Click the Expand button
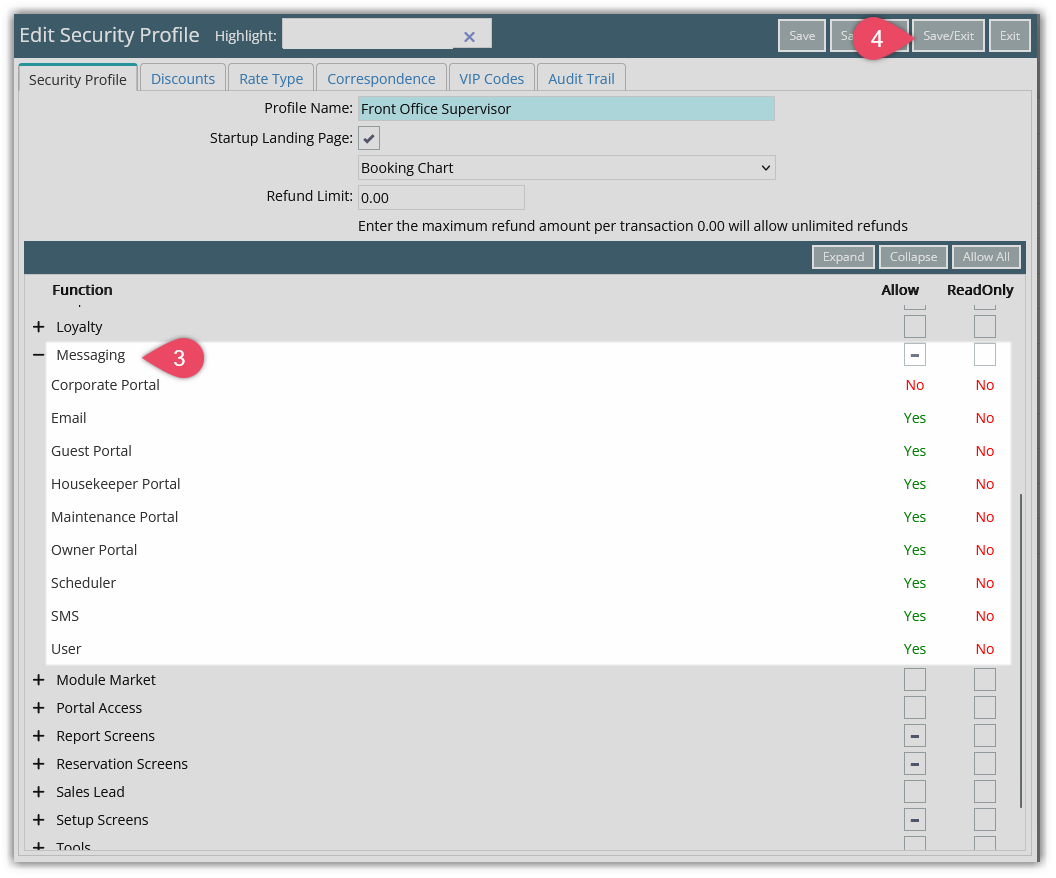 [843, 257]
